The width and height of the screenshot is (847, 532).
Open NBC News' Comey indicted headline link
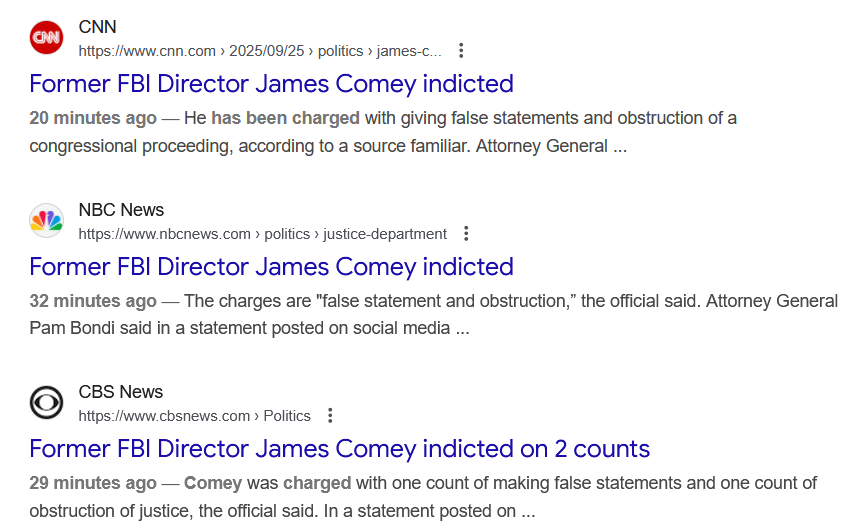[271, 266]
